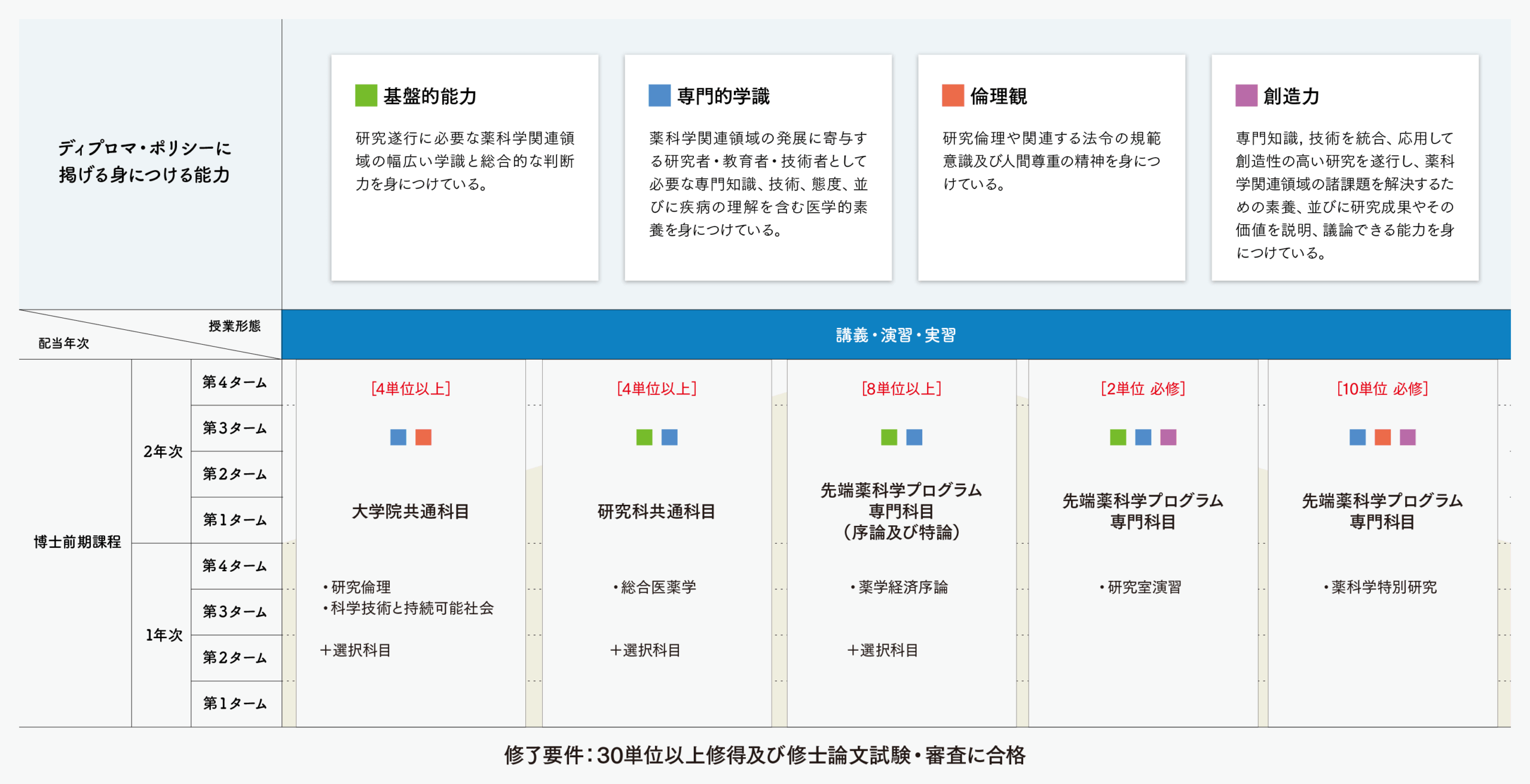
Task: Click +選択科目 under 大学院共通科目
Action: tap(356, 650)
